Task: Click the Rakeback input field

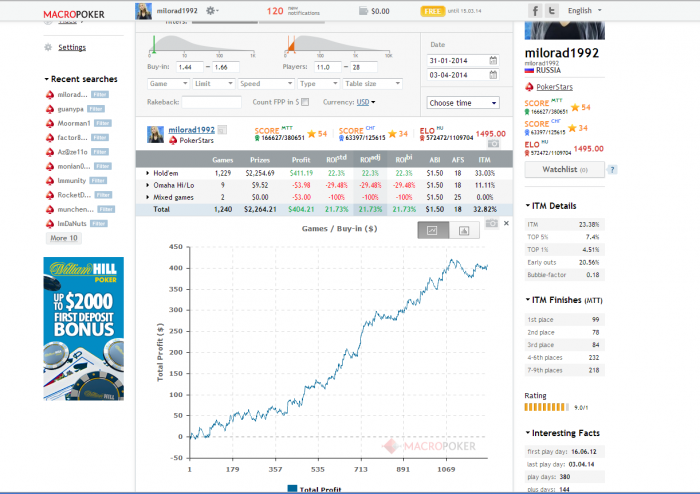Action: point(212,102)
